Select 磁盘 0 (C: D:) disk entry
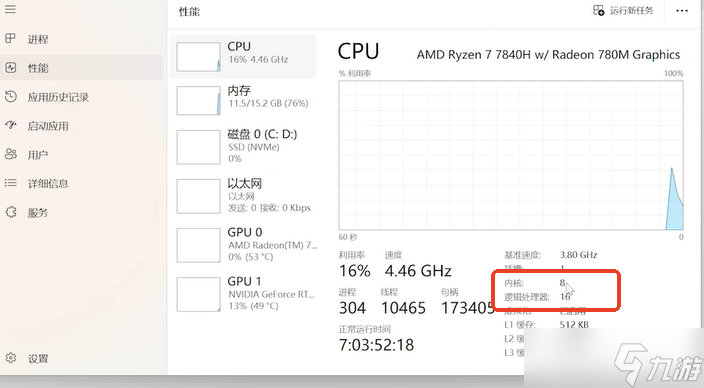The width and height of the screenshot is (704, 388). (x=243, y=147)
